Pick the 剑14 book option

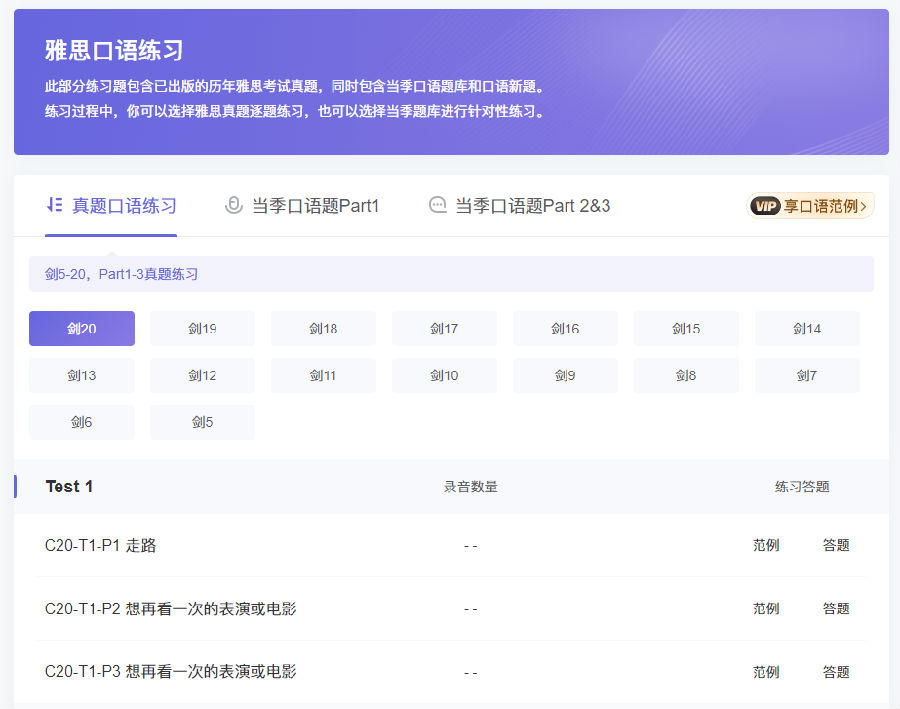tap(807, 329)
